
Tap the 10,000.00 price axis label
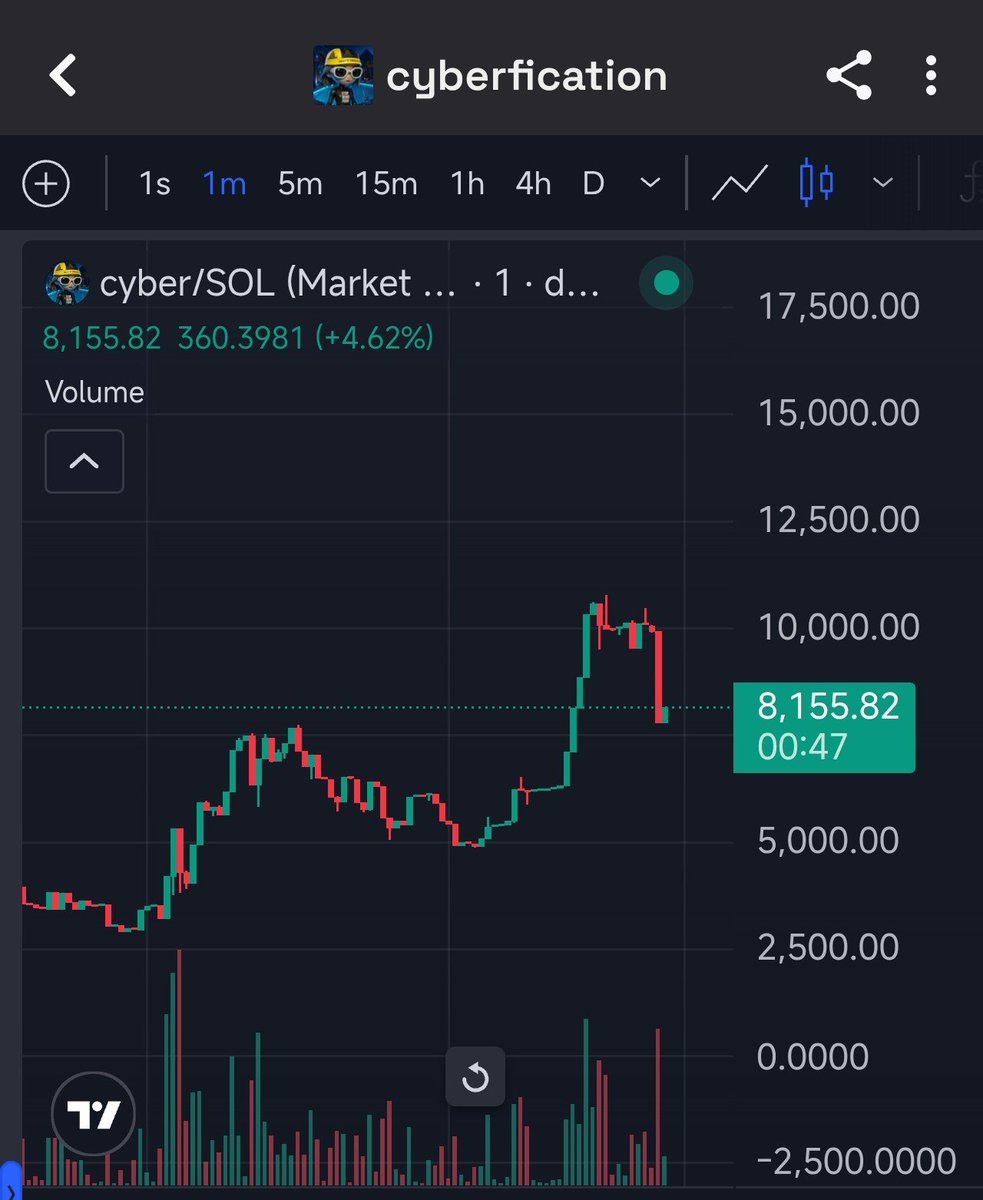tap(839, 627)
